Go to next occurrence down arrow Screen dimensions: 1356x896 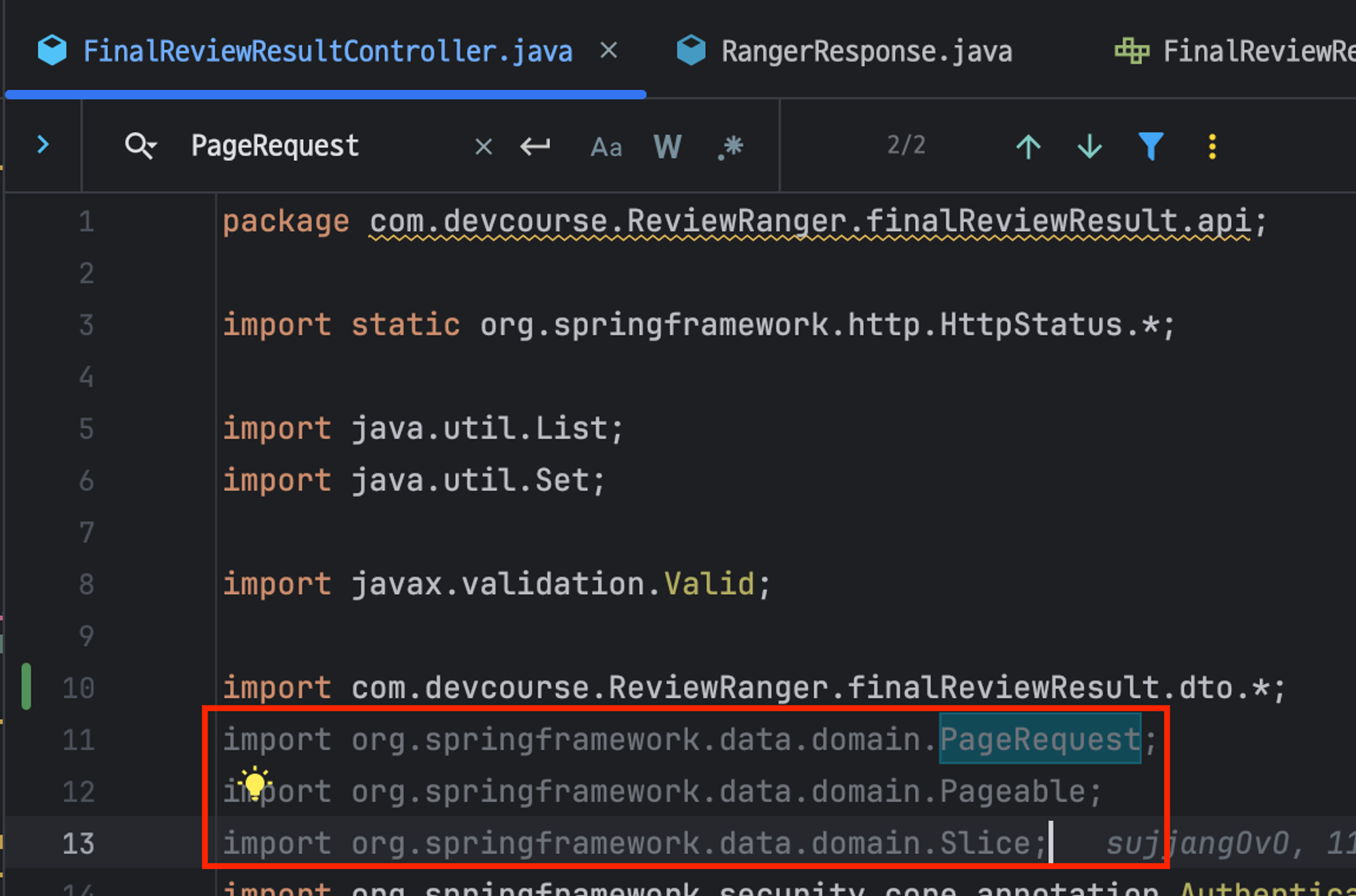click(x=1090, y=146)
